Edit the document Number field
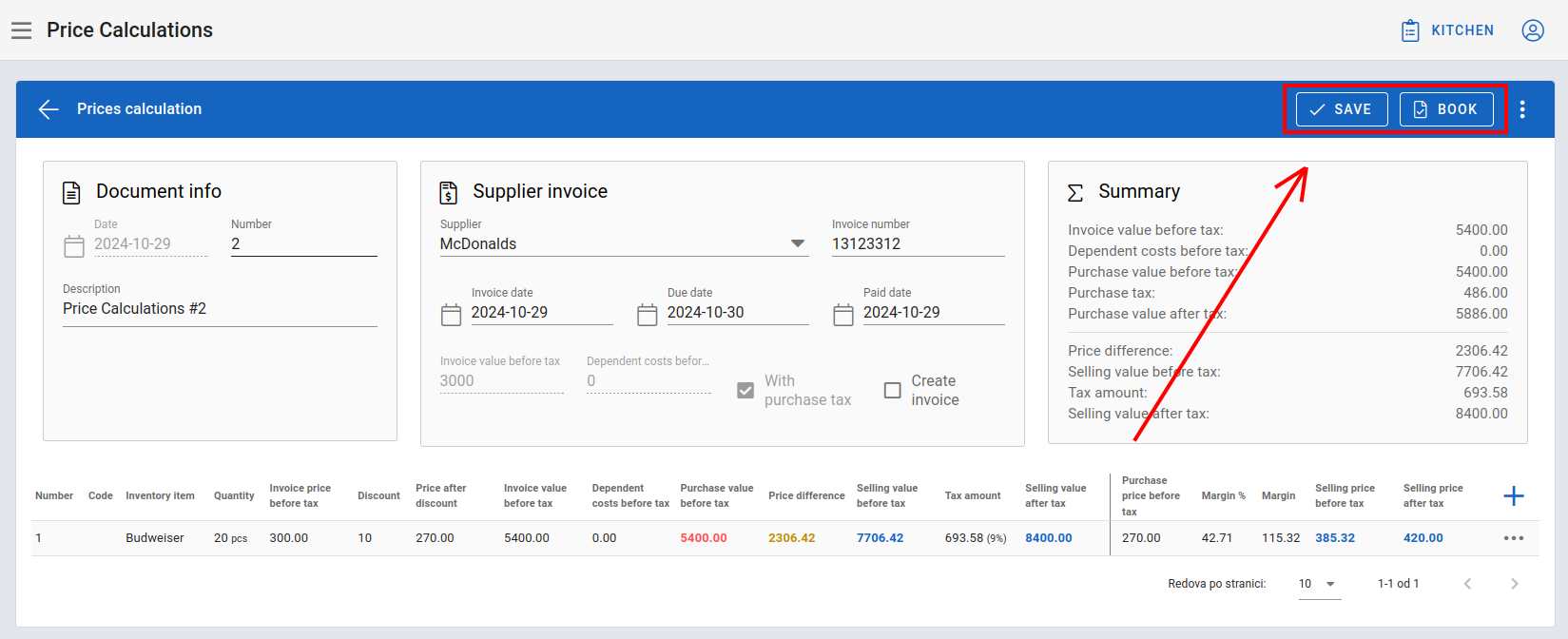 pyautogui.click(x=303, y=244)
